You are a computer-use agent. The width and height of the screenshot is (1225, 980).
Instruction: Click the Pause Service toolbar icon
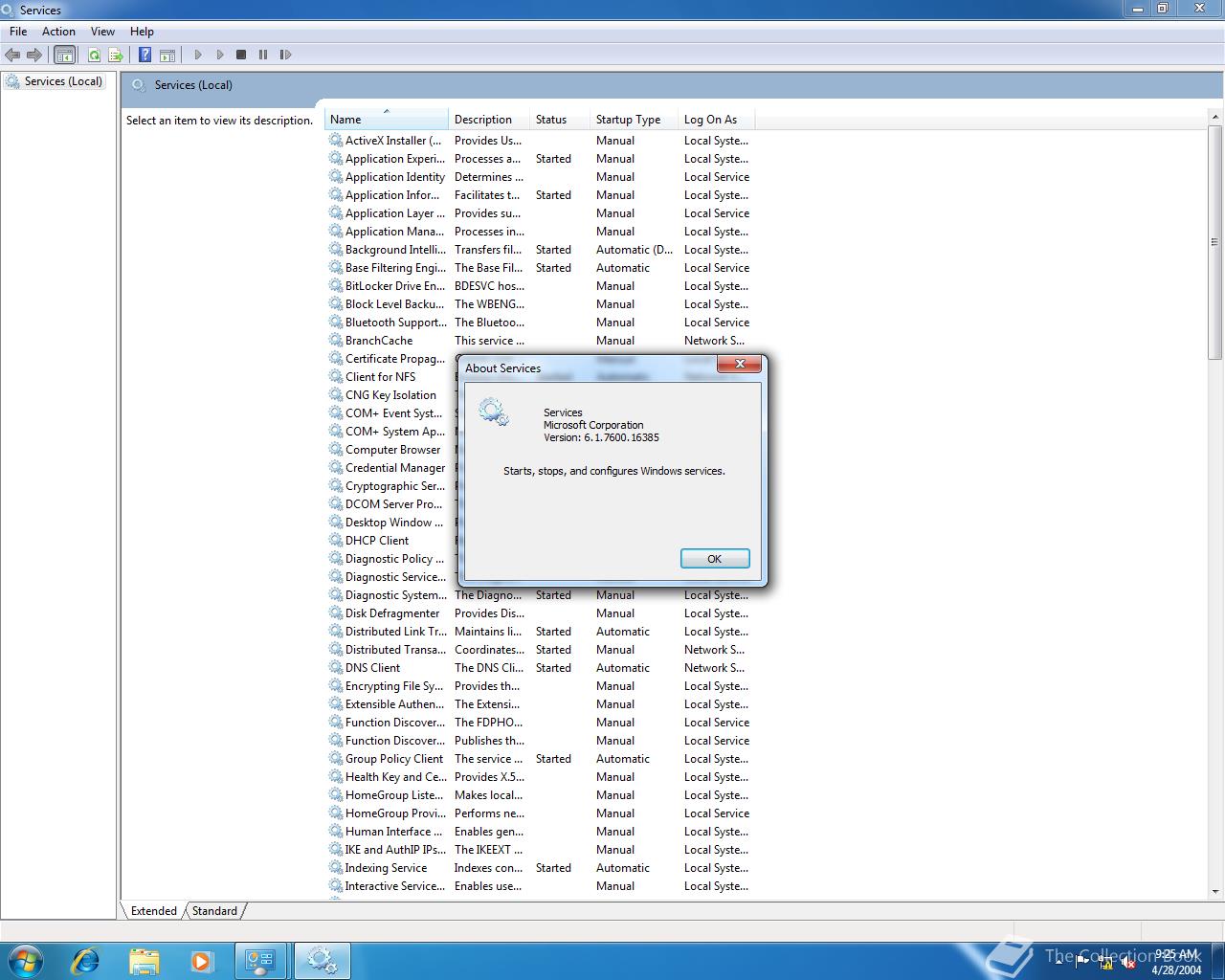(x=263, y=55)
